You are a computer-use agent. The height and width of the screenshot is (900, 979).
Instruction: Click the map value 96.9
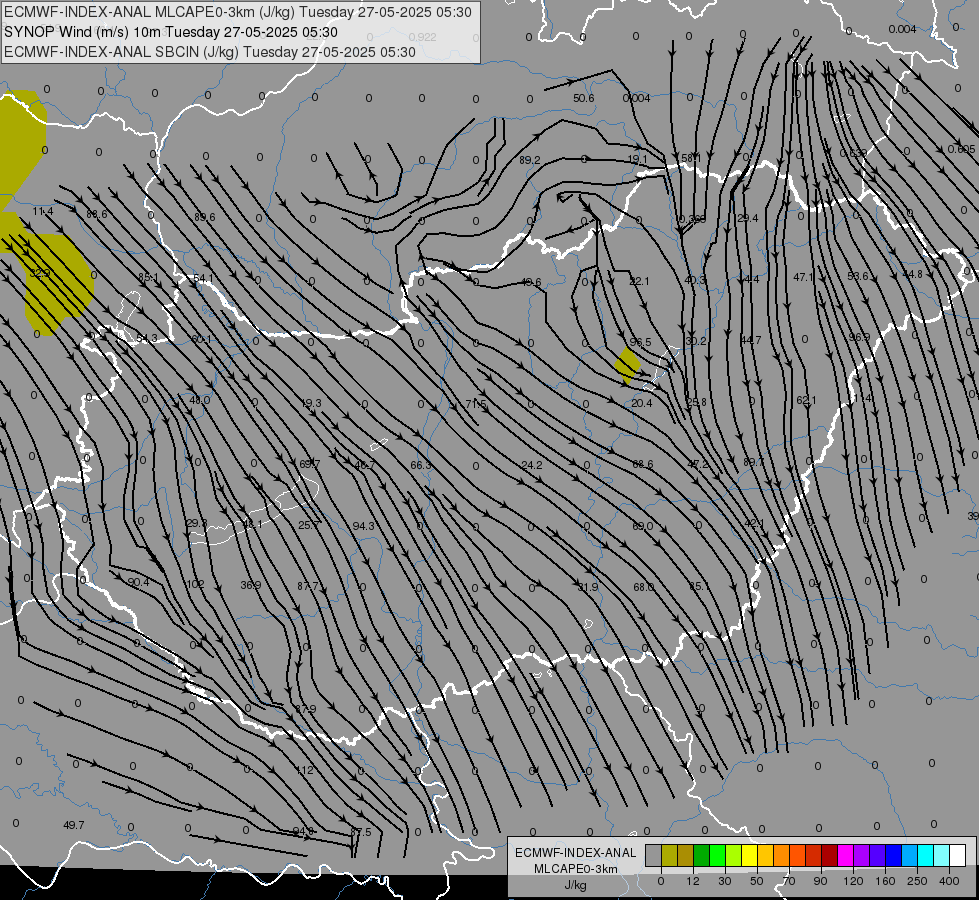pos(859,337)
